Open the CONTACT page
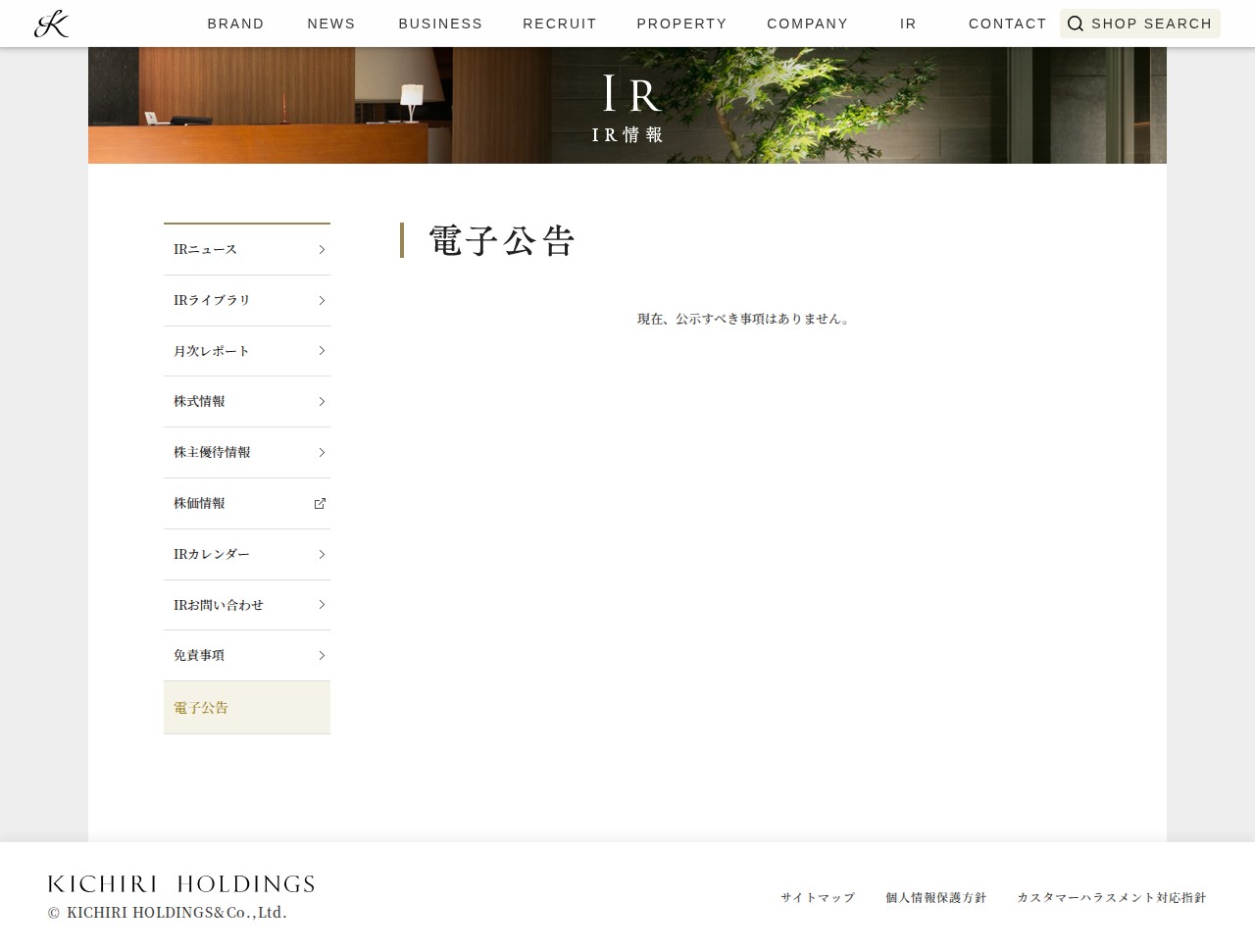This screenshot has width=1255, height=952. 1007,24
